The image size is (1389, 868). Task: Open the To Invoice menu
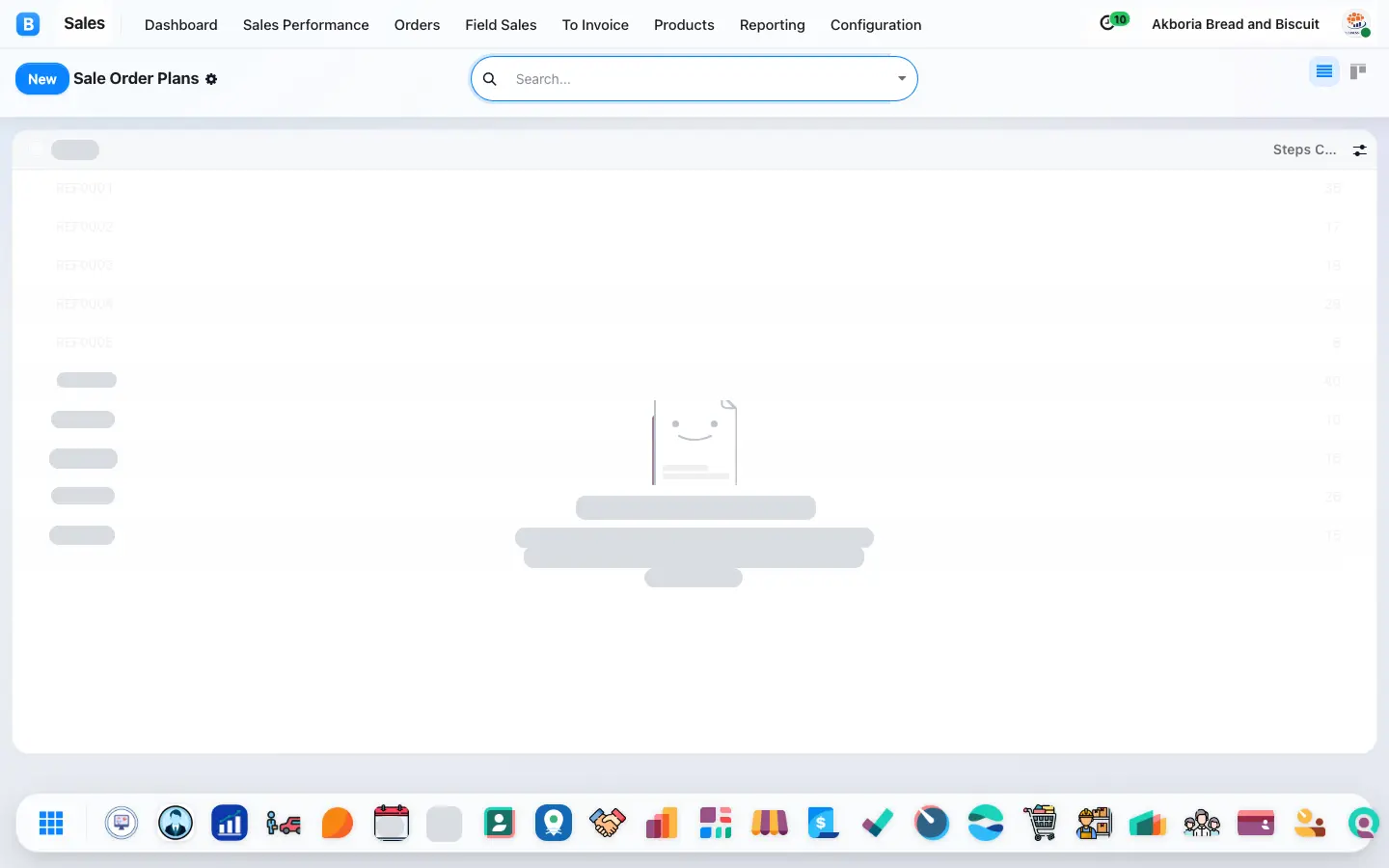tap(595, 25)
